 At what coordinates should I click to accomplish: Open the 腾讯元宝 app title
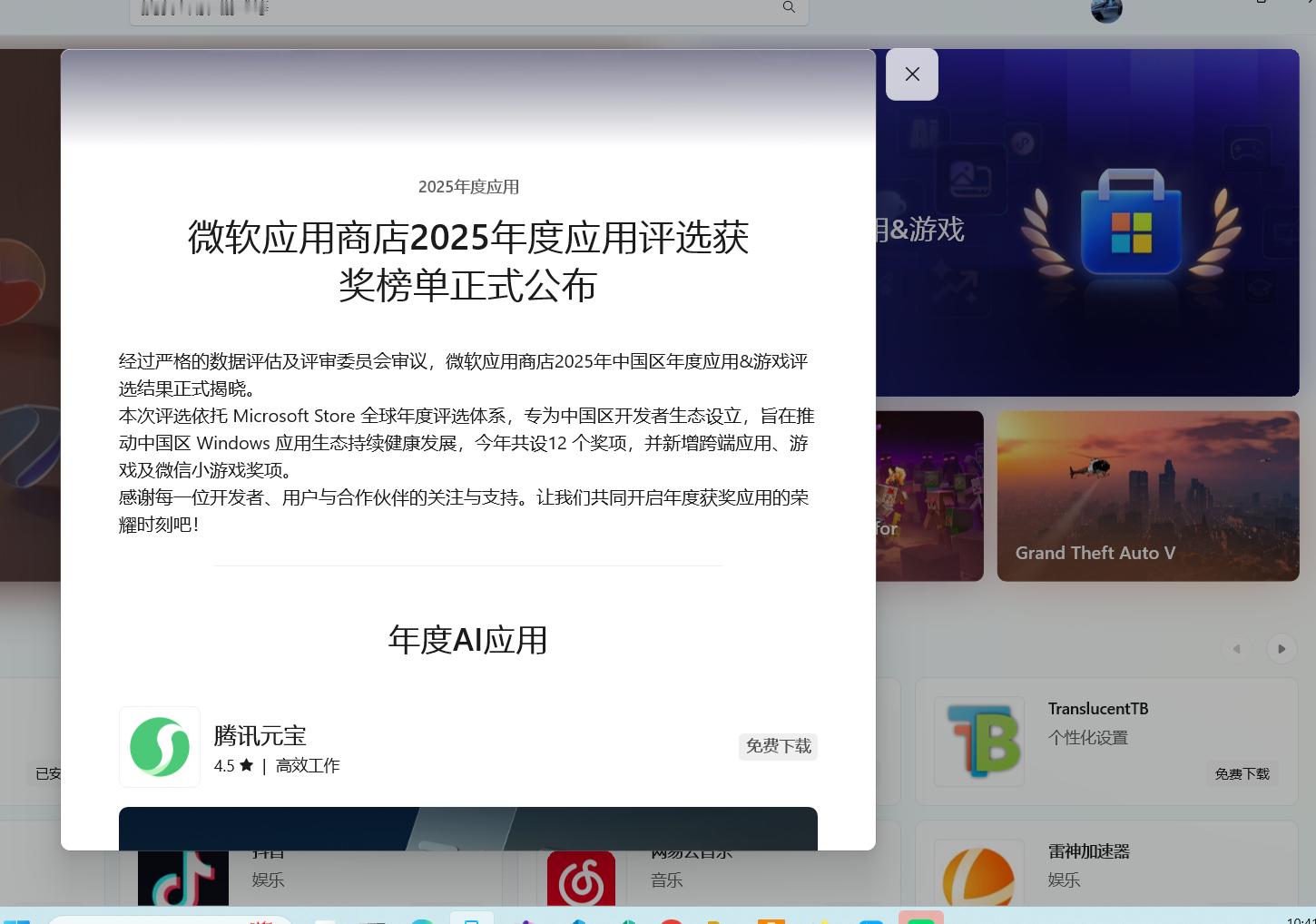(x=260, y=735)
